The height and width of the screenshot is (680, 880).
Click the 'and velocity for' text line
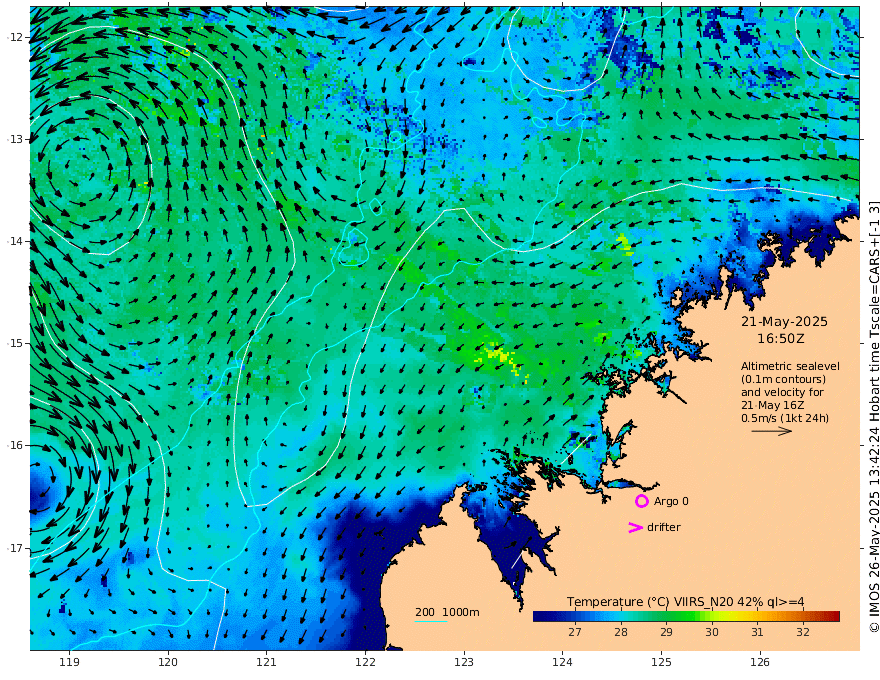click(x=782, y=392)
